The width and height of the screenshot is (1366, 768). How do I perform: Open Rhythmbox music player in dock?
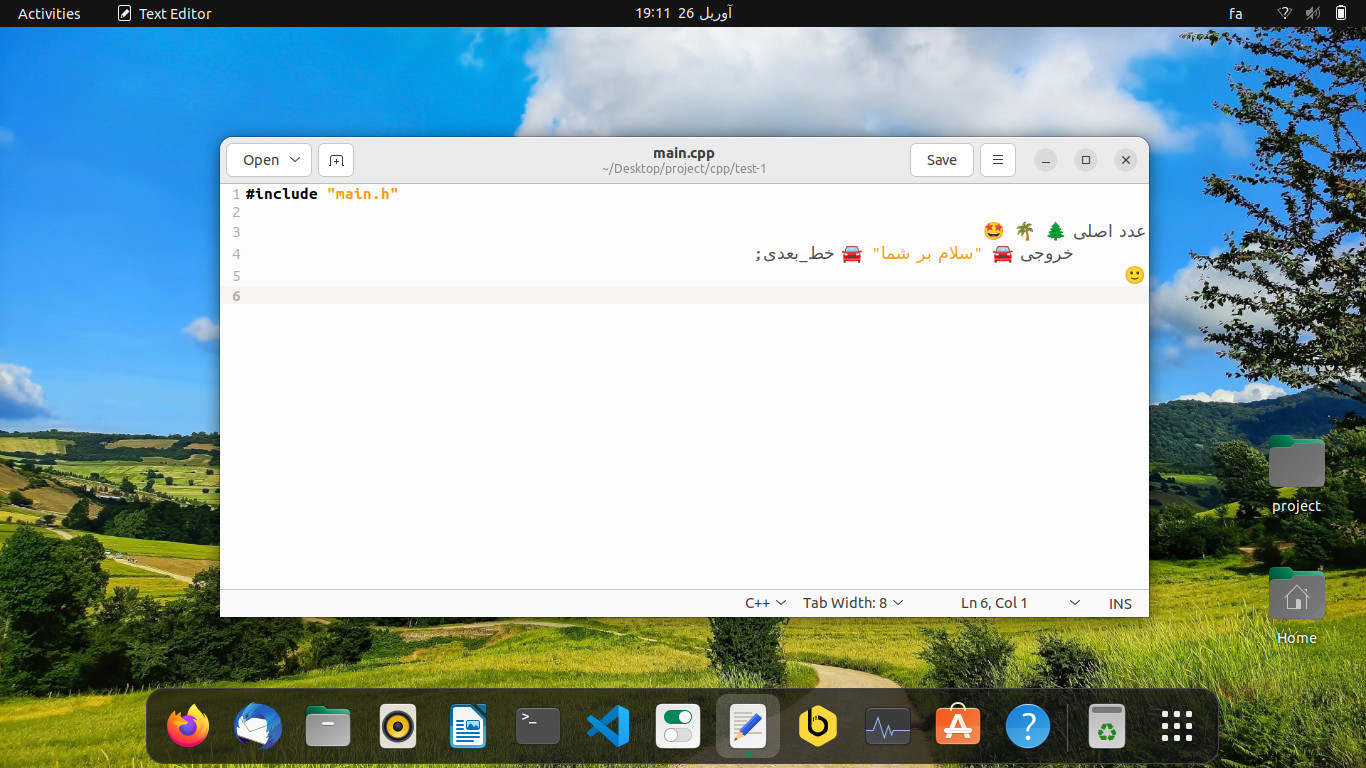click(398, 726)
